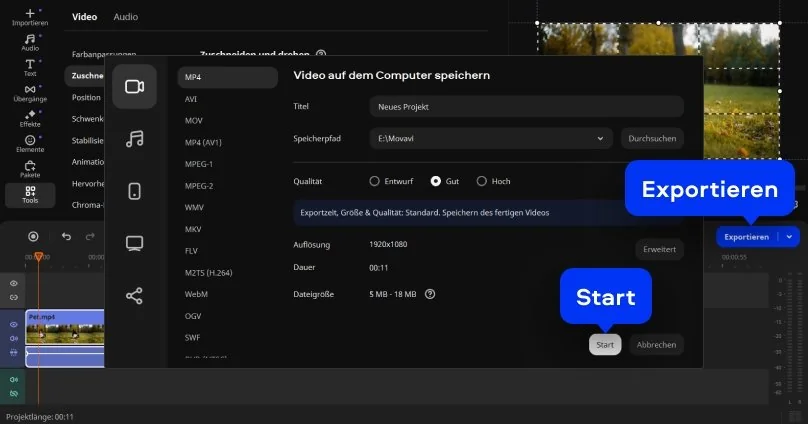Select the TV export category icon

click(134, 243)
